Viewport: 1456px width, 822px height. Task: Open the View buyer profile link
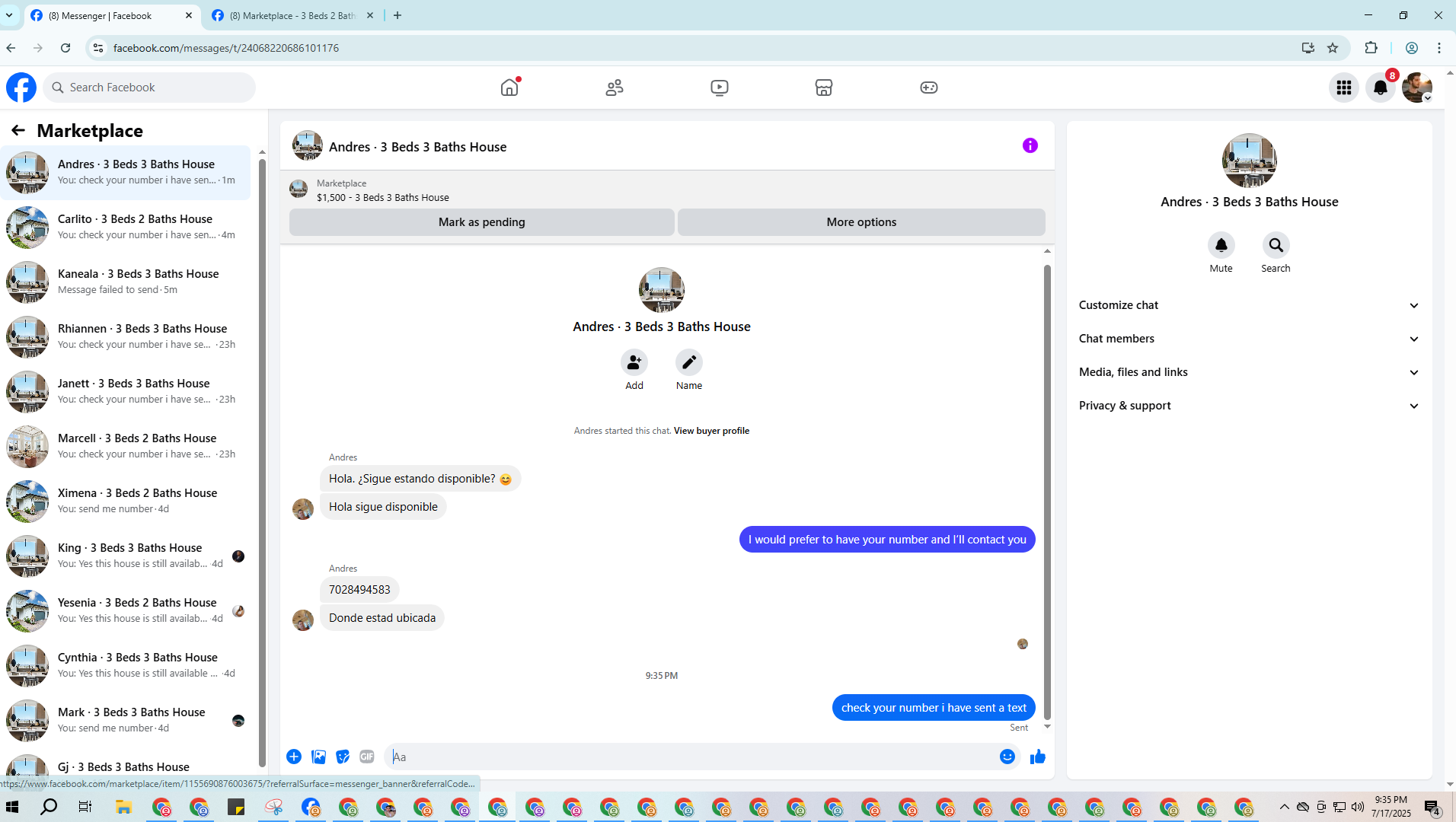coord(711,431)
